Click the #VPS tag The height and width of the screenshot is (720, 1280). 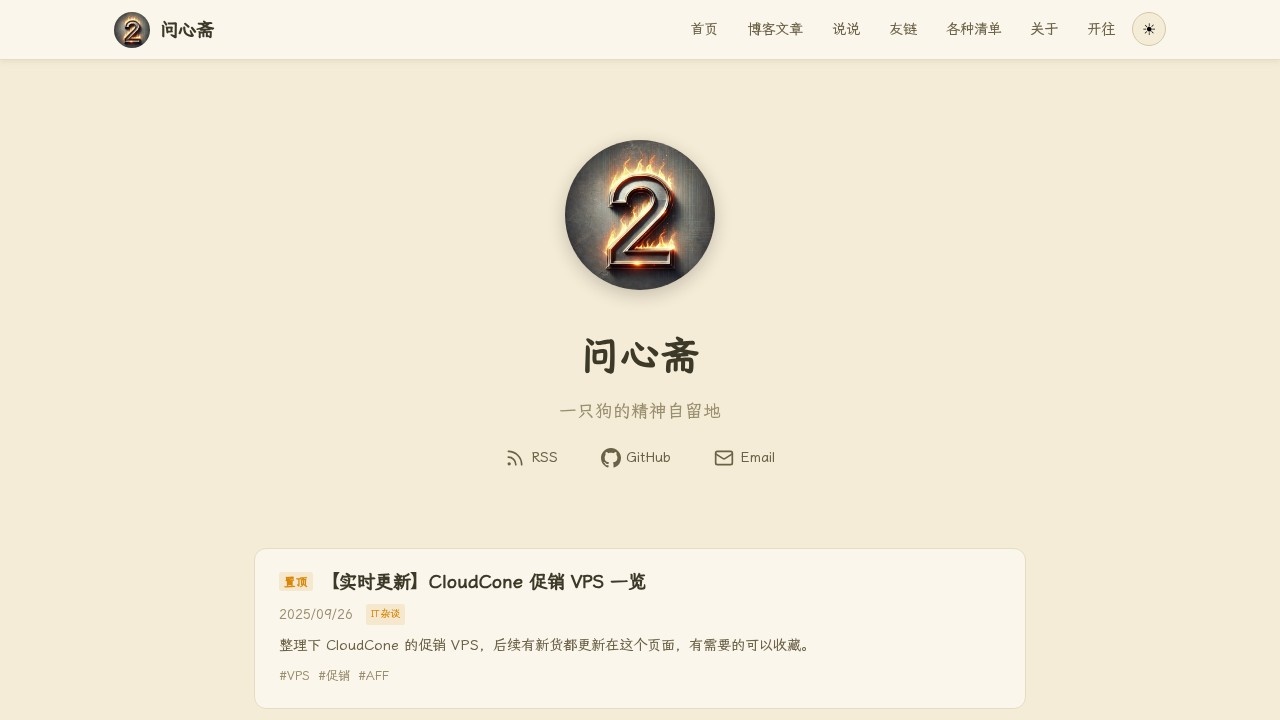(x=295, y=676)
